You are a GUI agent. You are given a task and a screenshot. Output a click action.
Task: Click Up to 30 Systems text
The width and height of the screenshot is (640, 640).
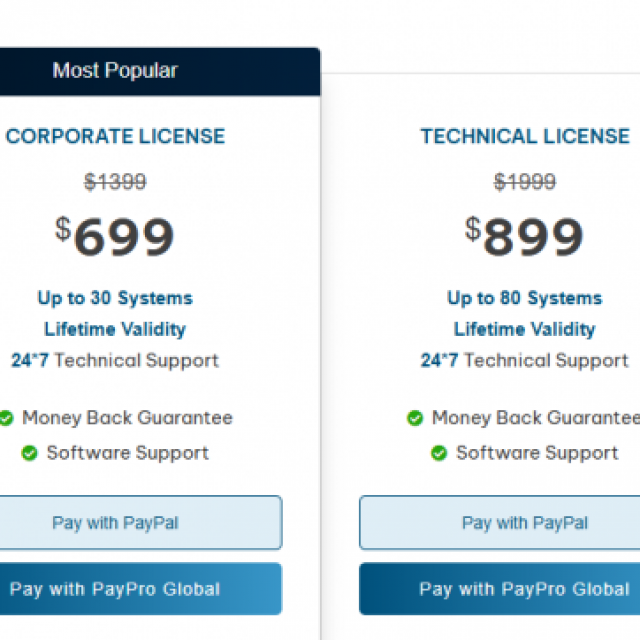[115, 298]
